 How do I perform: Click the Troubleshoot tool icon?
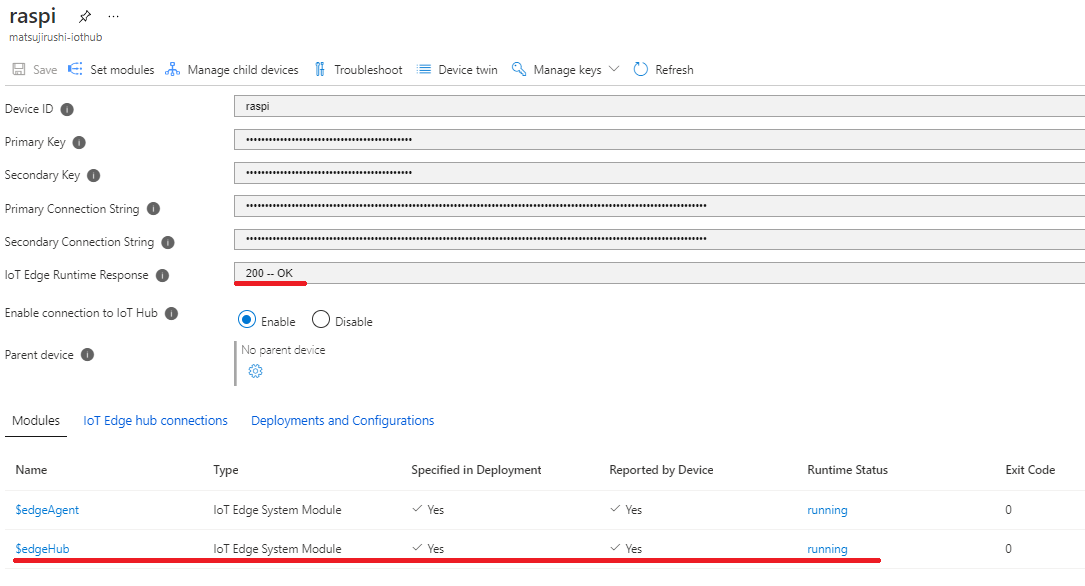(320, 69)
